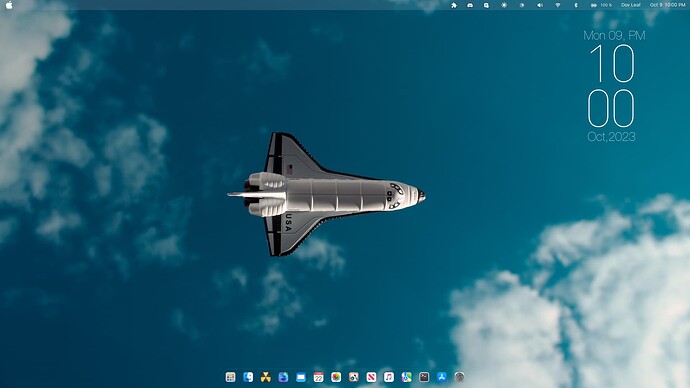Open the Wi-Fi menu
This screenshot has width=690, height=388.
pos(558,5)
